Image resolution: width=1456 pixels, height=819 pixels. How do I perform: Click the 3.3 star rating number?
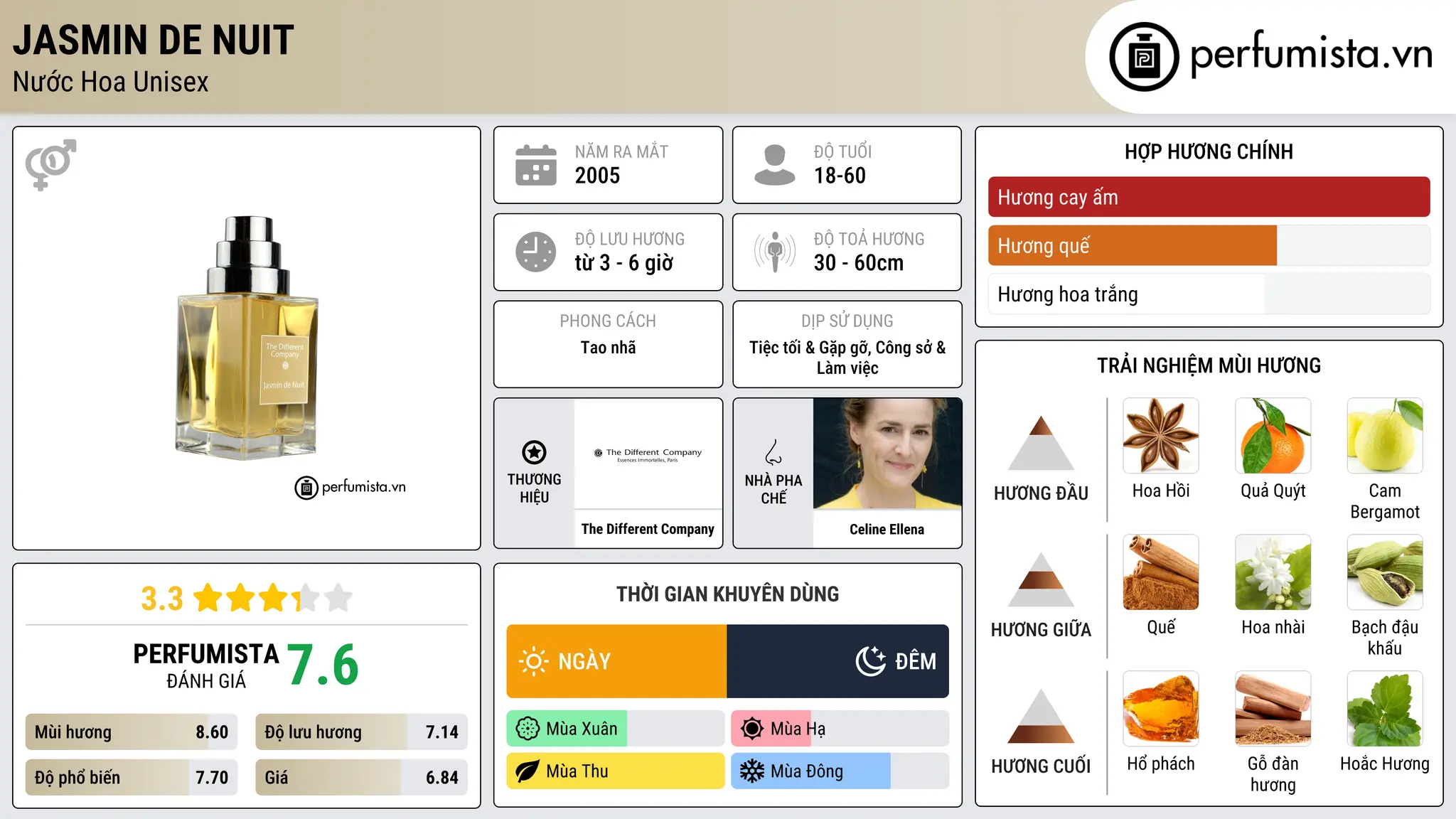[x=162, y=599]
